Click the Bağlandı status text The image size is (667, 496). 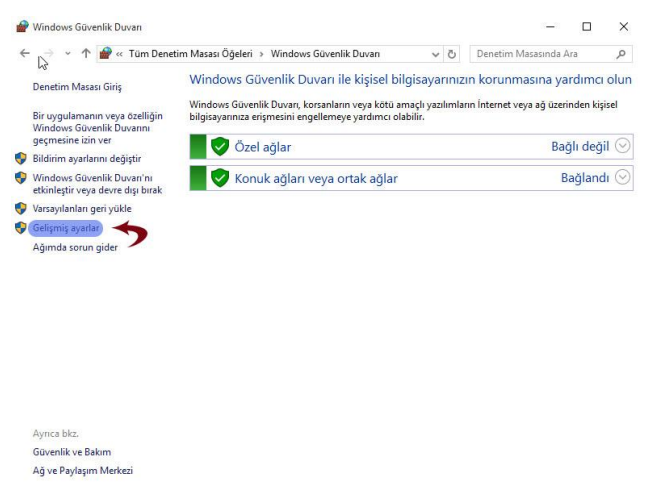(585, 178)
